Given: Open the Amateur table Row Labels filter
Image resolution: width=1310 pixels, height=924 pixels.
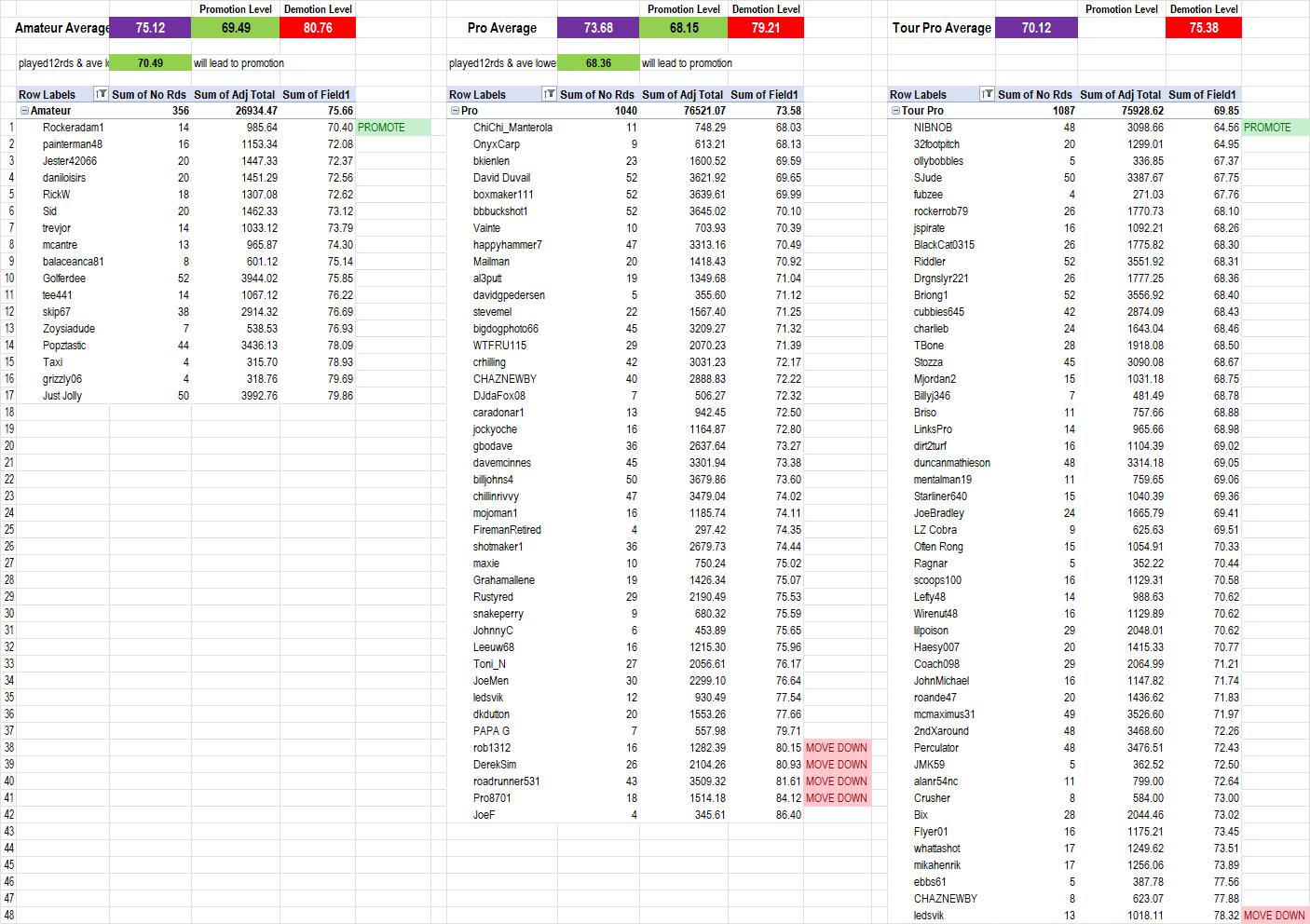Looking at the screenshot, I should 101,94.
